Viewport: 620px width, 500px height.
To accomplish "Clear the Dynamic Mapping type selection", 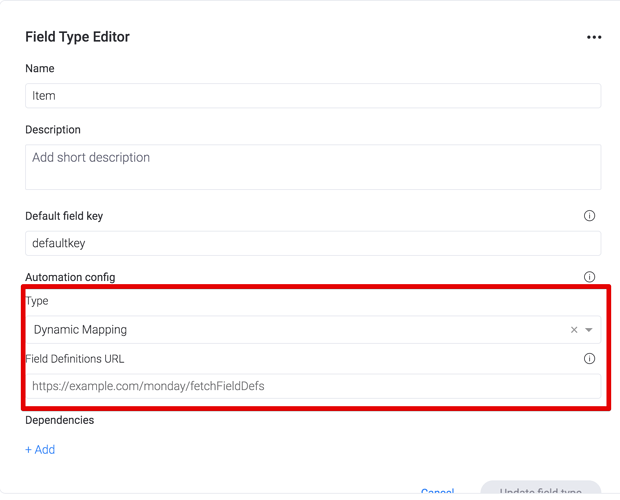I will [x=574, y=330].
